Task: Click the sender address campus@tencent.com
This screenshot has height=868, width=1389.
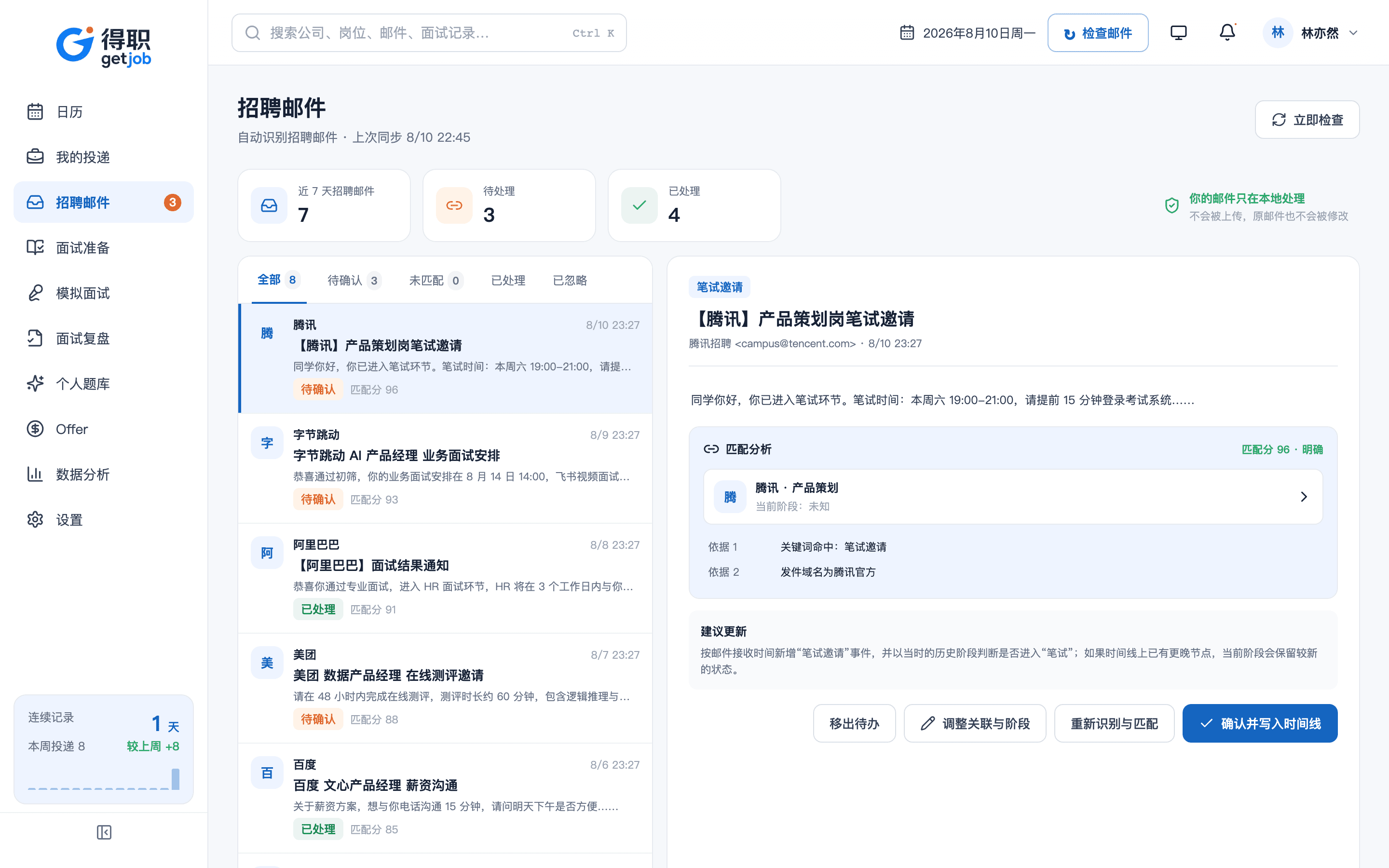Action: point(795,343)
